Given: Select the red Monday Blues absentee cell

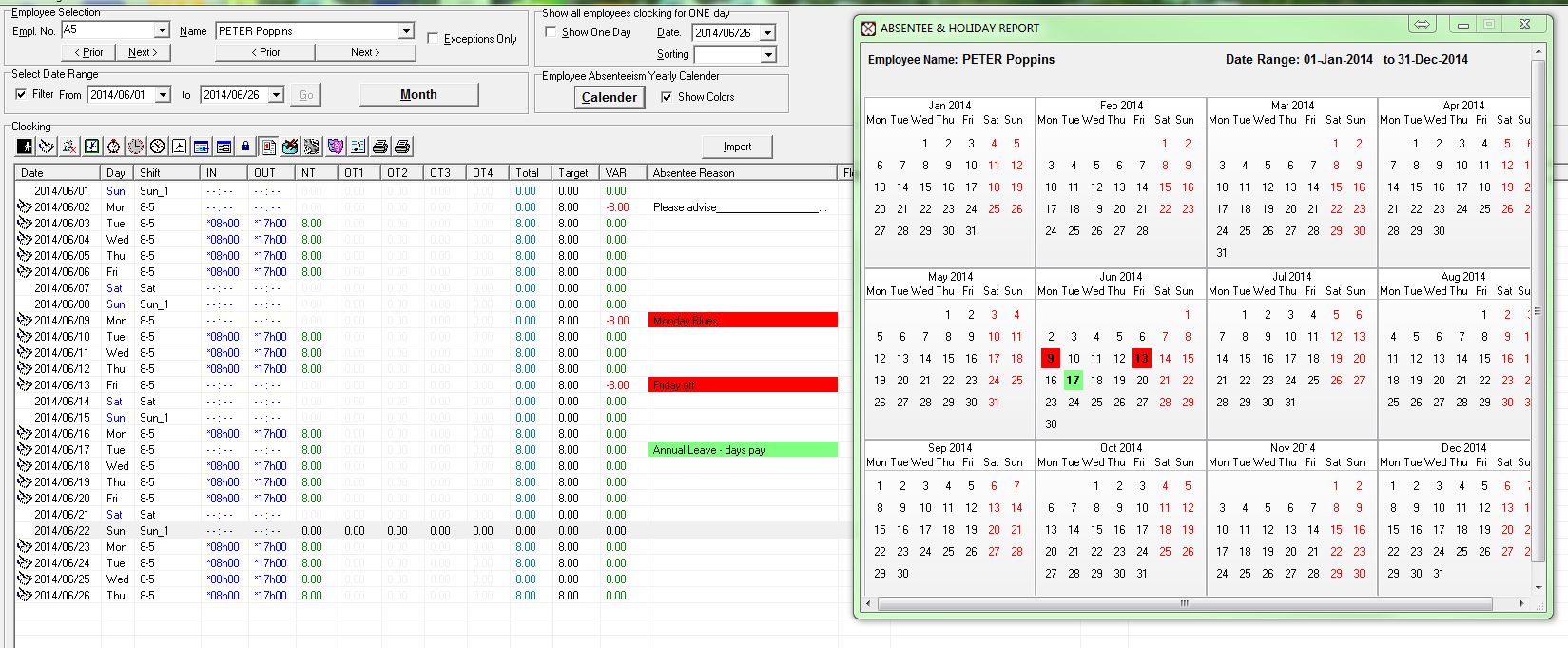Looking at the screenshot, I should pos(743,321).
